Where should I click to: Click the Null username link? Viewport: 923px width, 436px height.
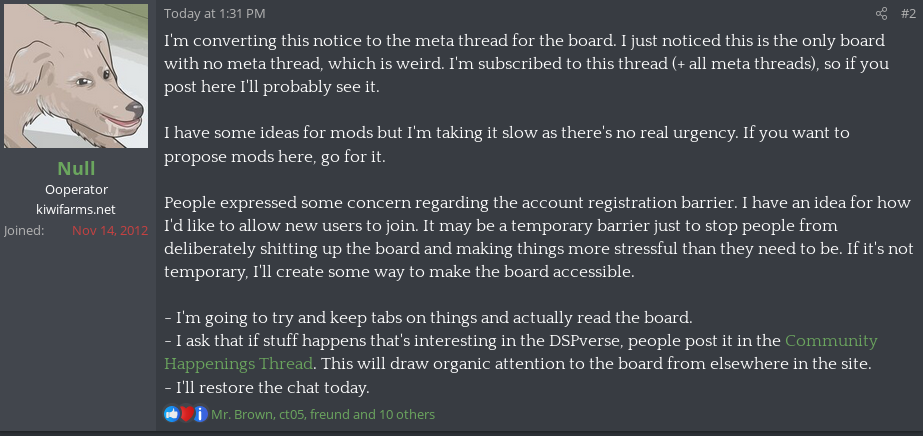point(77,168)
